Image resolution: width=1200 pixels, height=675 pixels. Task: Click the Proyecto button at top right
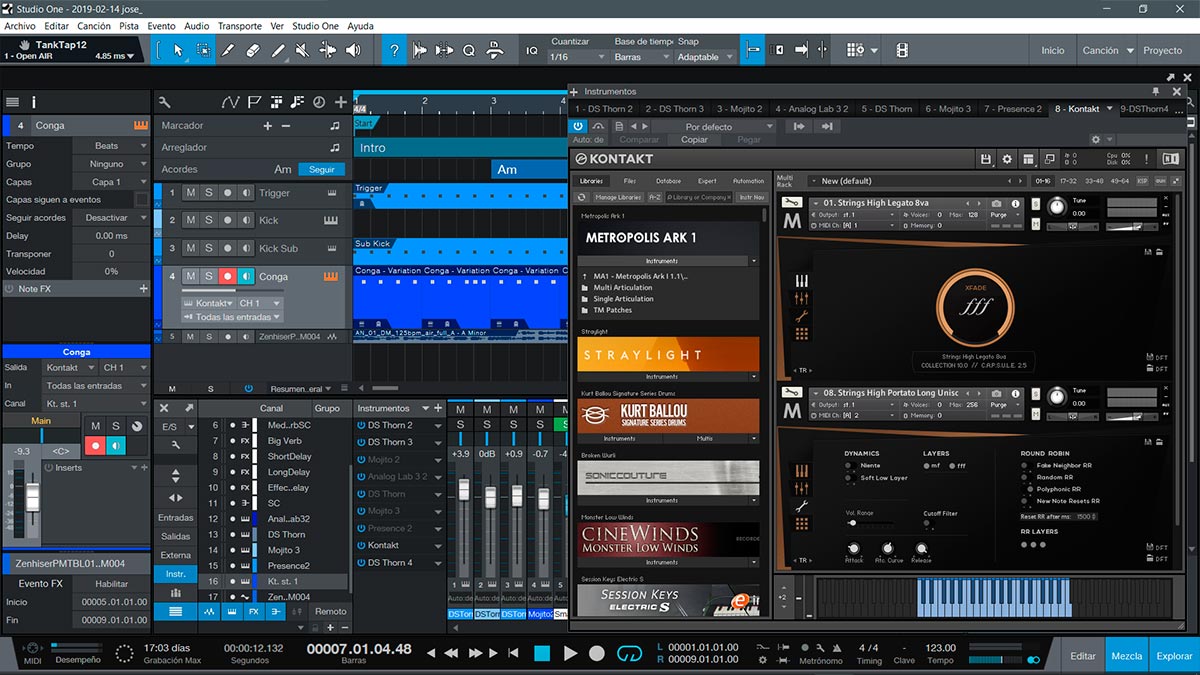coord(1162,50)
